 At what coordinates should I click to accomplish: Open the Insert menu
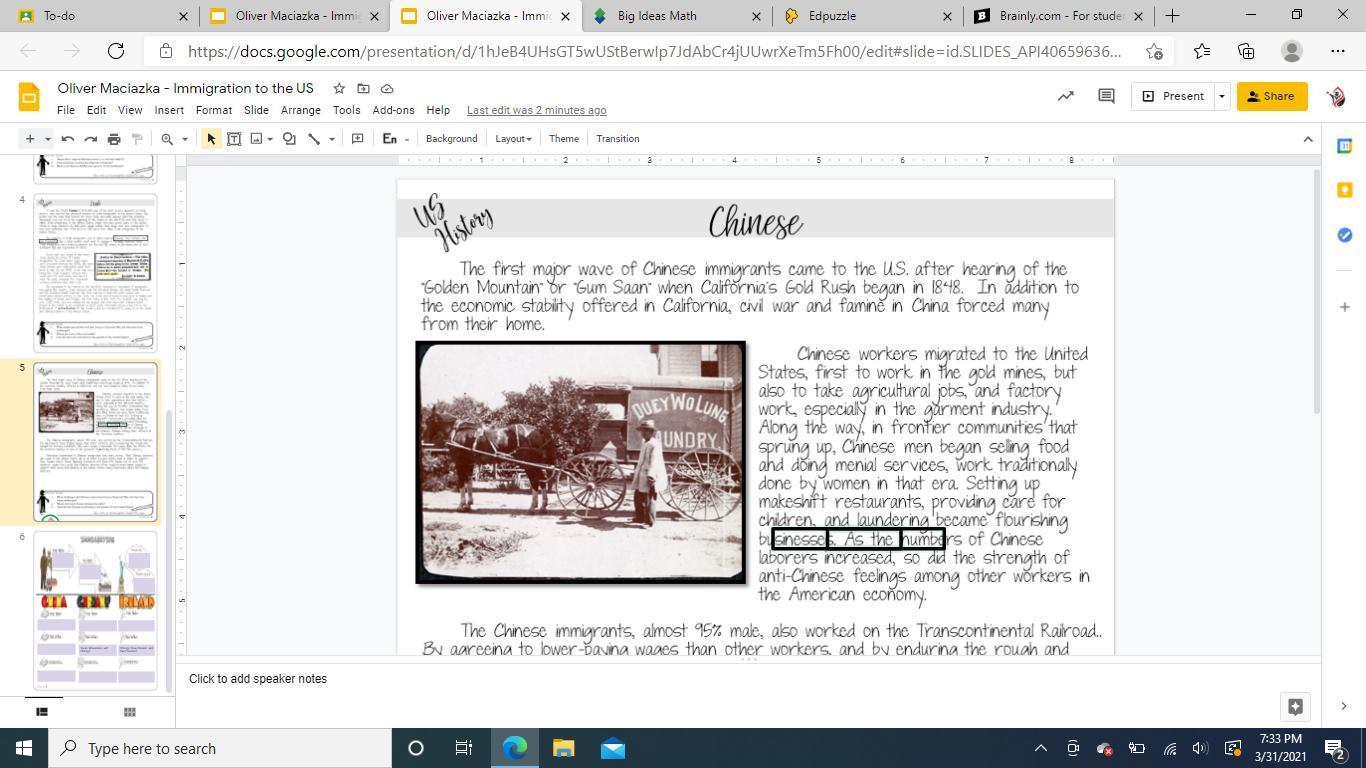point(168,110)
